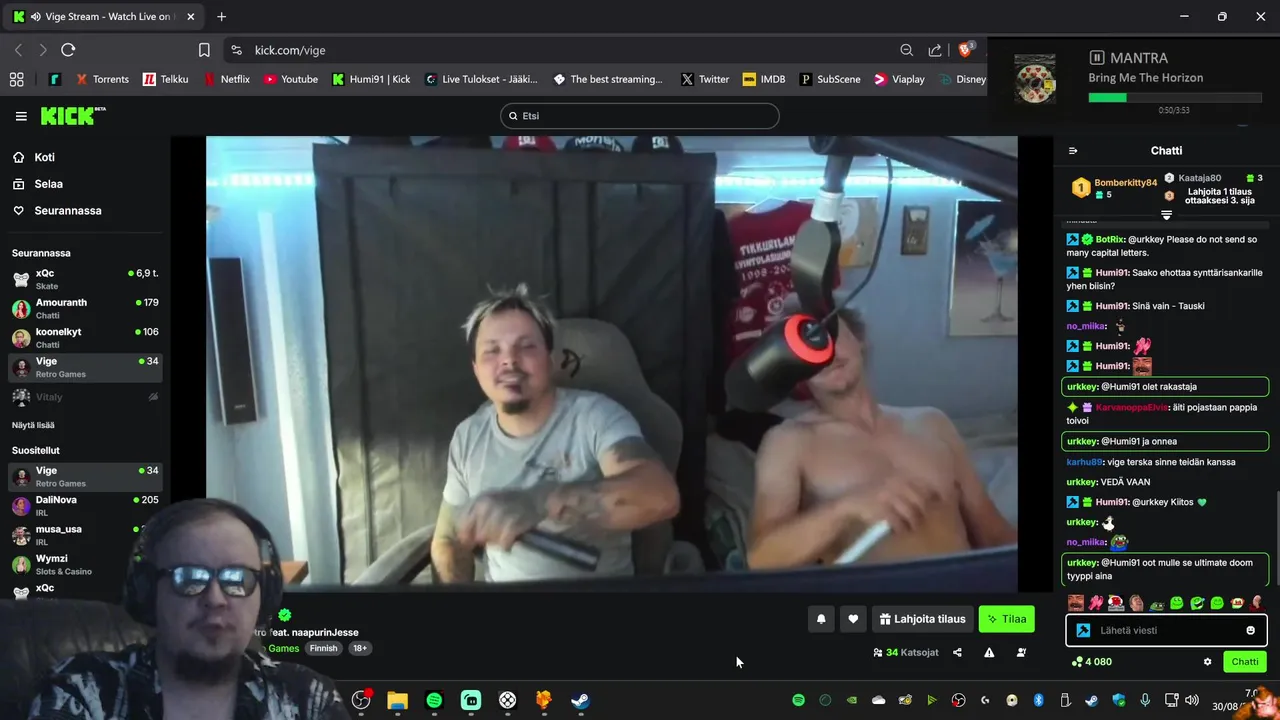Click the user icon beside the report triangle

tap(1021, 652)
